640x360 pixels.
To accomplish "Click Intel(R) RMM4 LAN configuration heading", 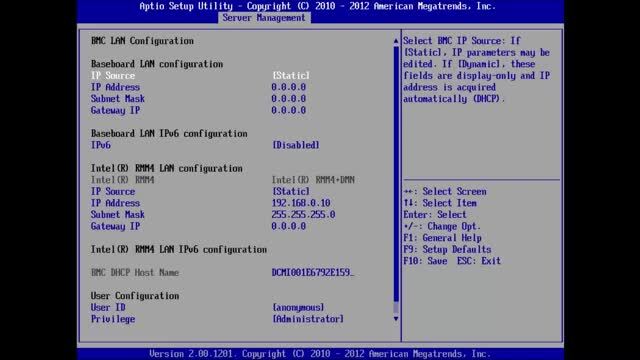I will [167, 169].
